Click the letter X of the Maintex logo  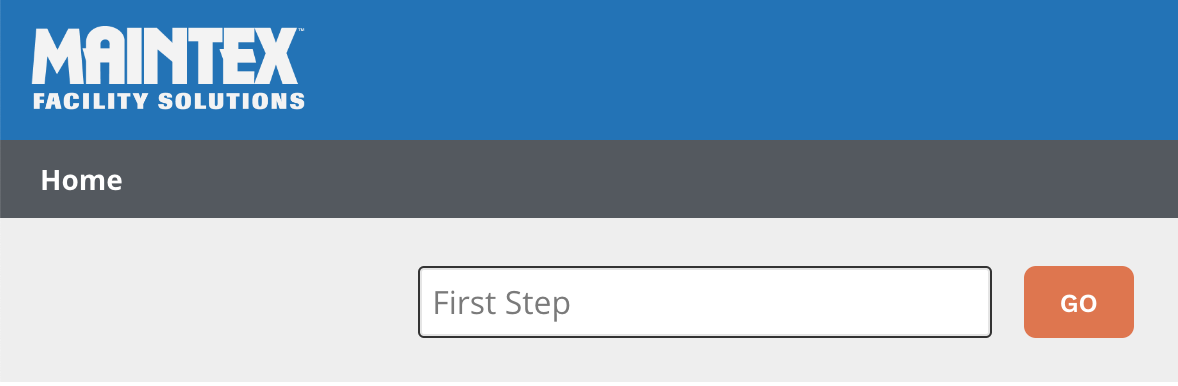pyautogui.click(x=276, y=56)
